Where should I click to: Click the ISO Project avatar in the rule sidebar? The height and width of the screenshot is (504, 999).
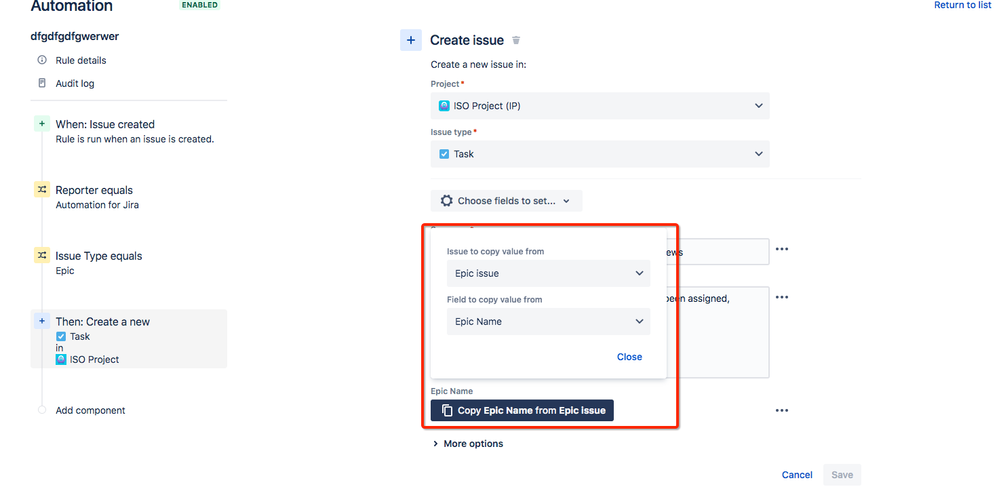pos(61,359)
